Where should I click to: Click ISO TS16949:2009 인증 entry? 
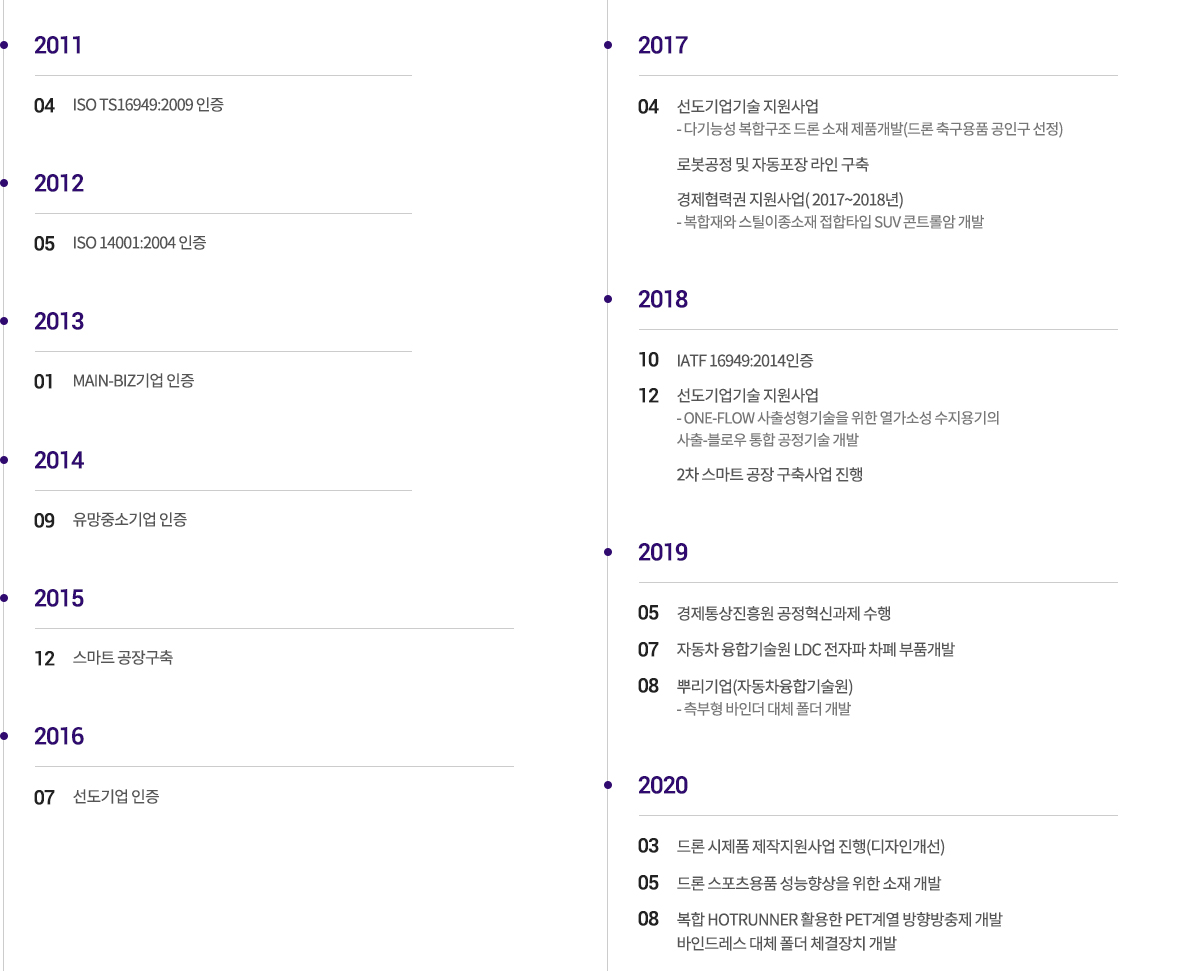click(x=148, y=105)
